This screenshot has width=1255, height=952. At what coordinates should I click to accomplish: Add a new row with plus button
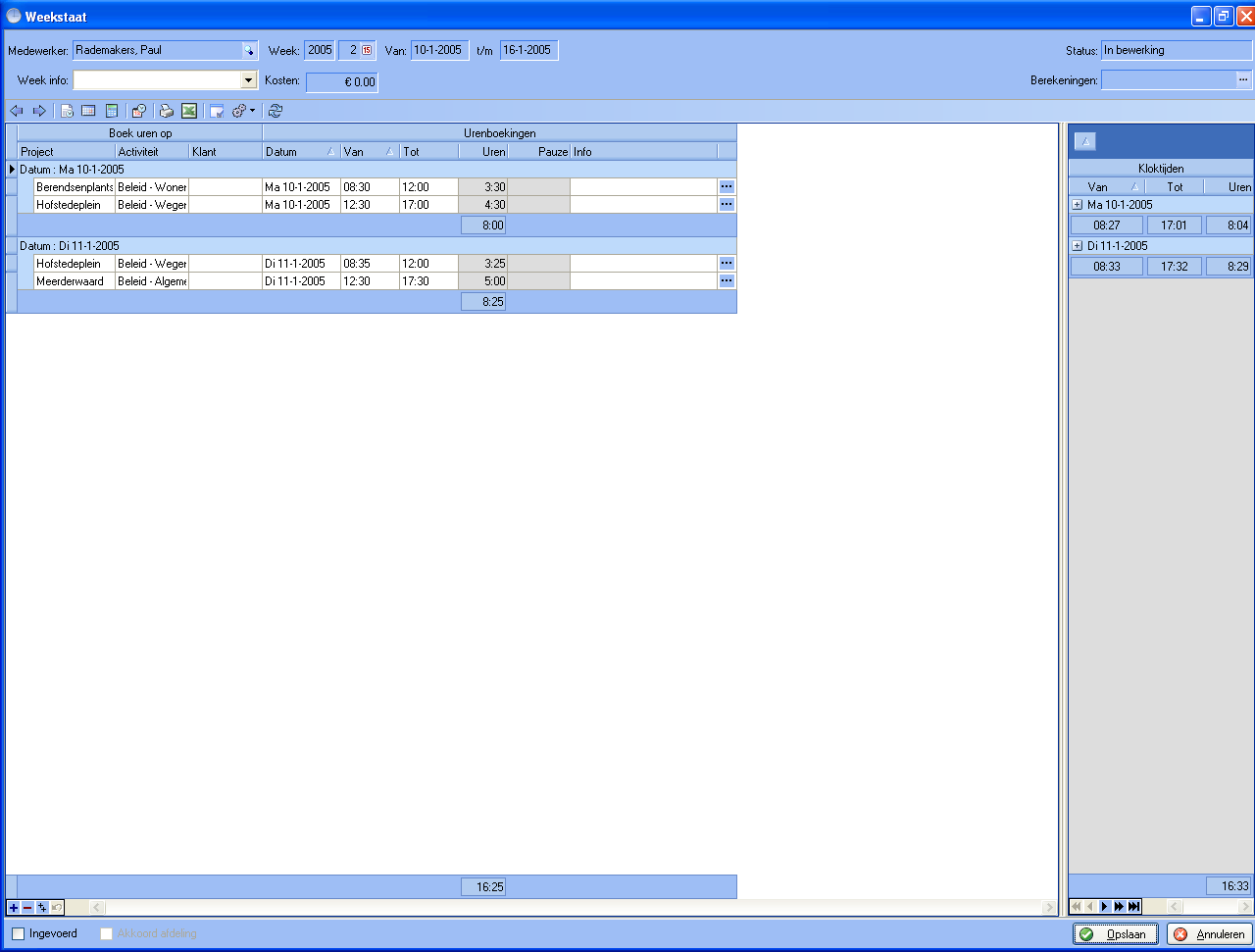pos(13,907)
